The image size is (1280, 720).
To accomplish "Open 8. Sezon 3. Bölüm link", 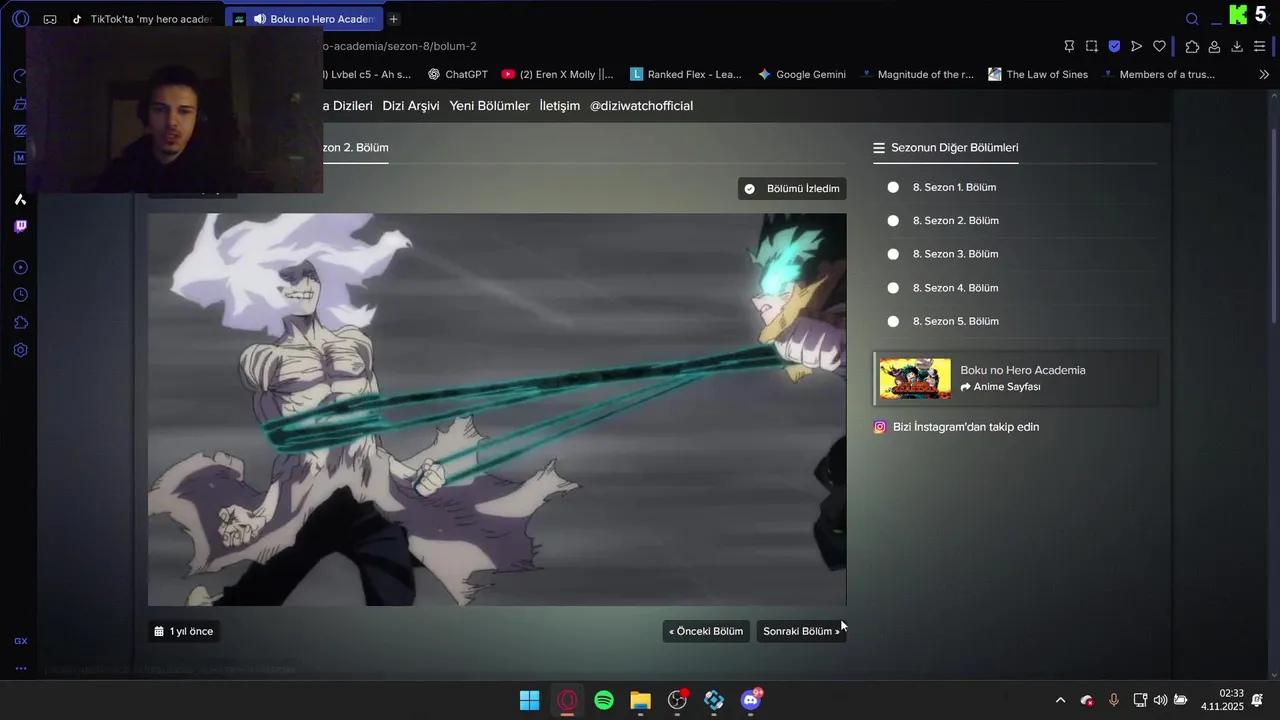I will (956, 254).
